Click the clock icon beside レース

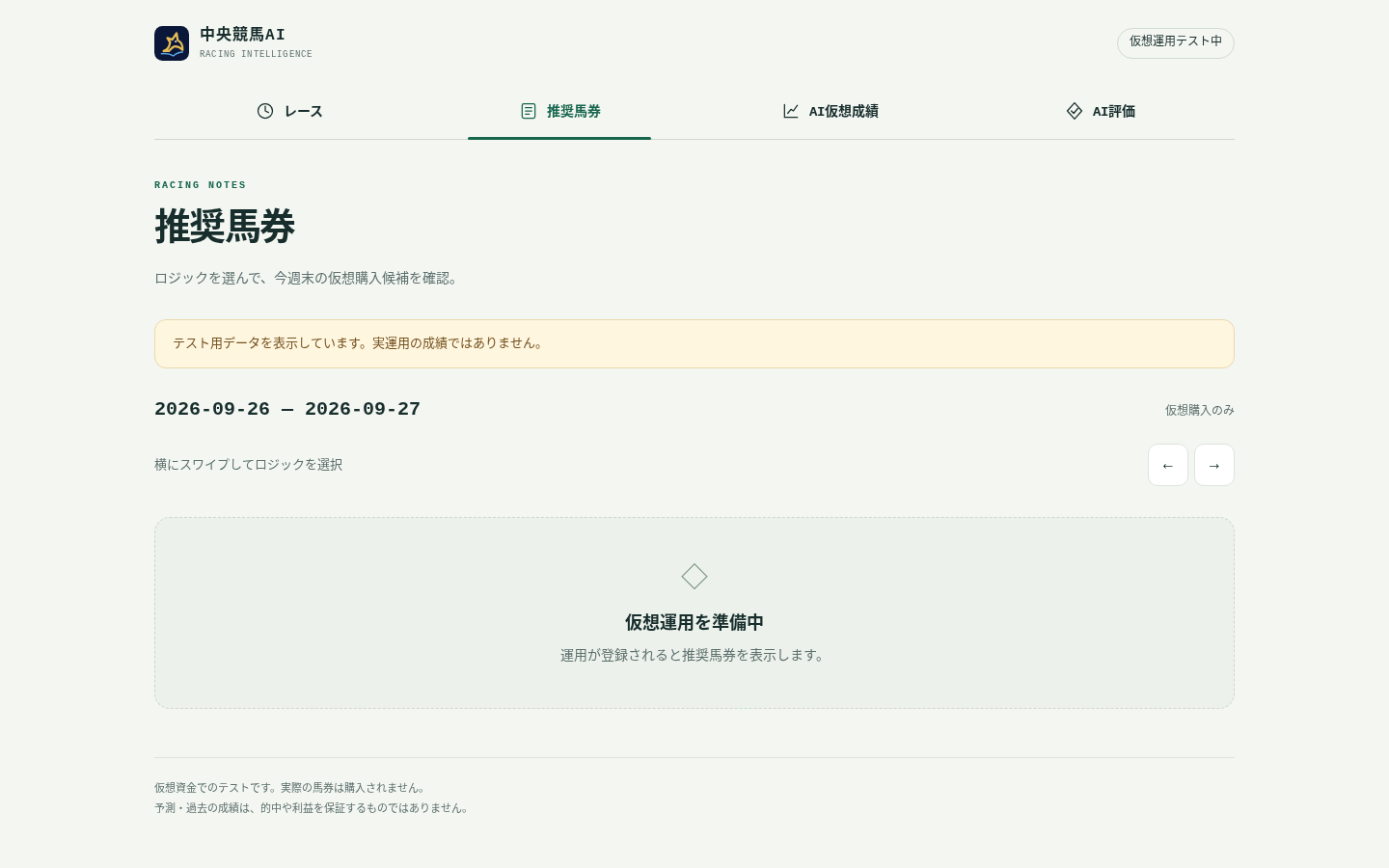pos(265,111)
